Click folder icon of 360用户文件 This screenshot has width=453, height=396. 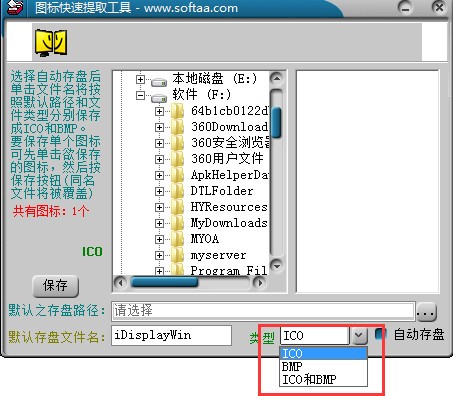coord(178,159)
